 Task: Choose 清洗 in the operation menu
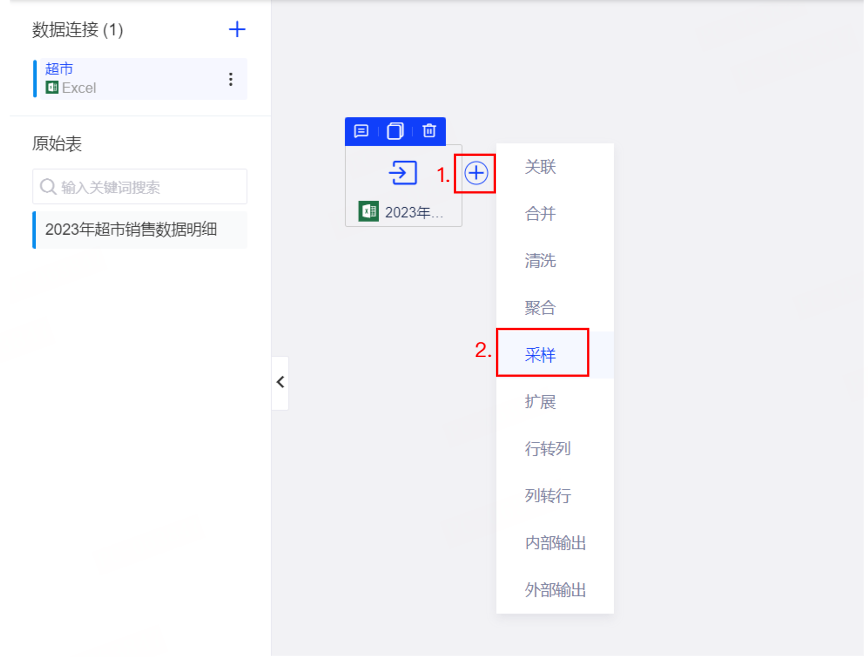[x=540, y=261]
